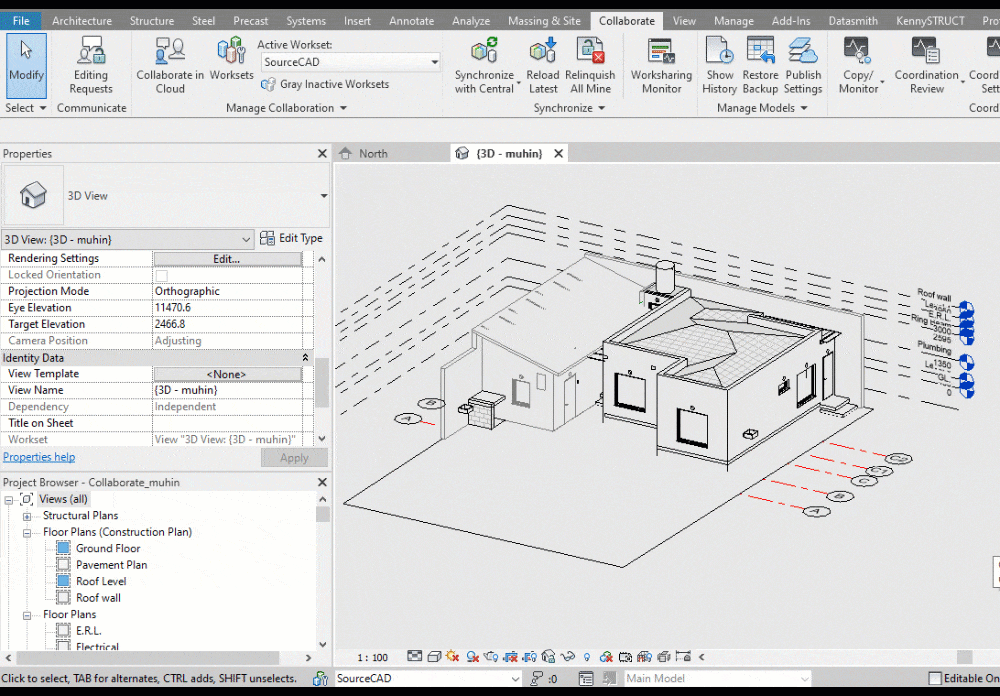Open Unlocked 3D View house icon in view bar

548,656
